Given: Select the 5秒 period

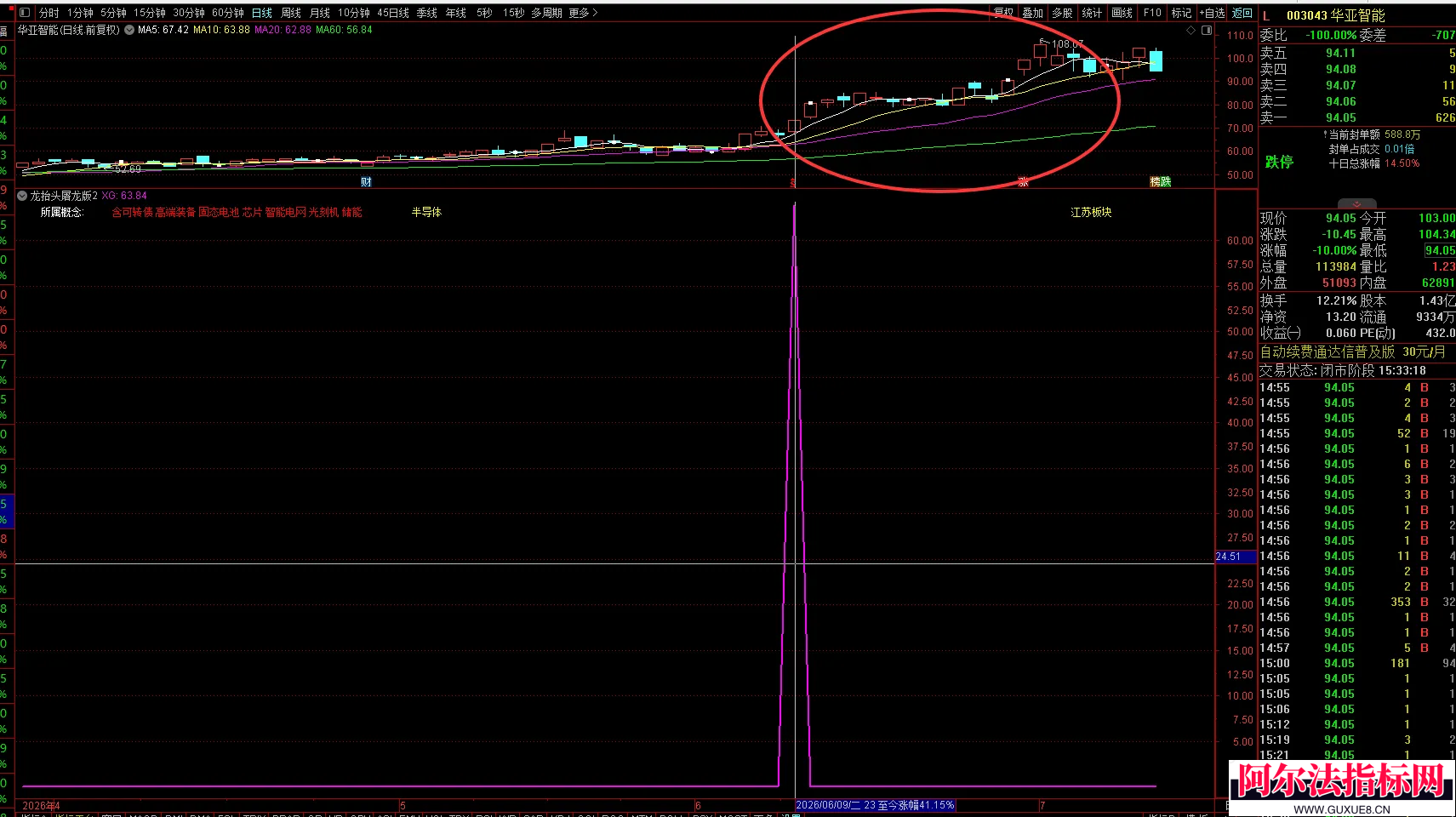Looking at the screenshot, I should point(484,13).
